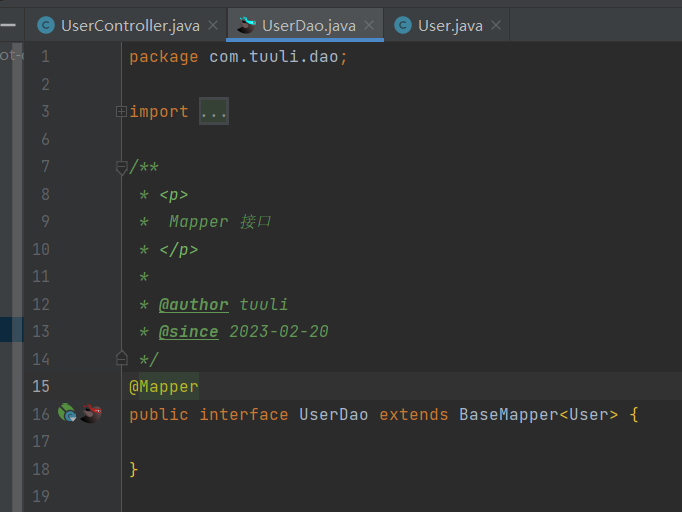Collapse the Javadoc comment from end marker
Screen dimensions: 682x512
click(x=121, y=358)
